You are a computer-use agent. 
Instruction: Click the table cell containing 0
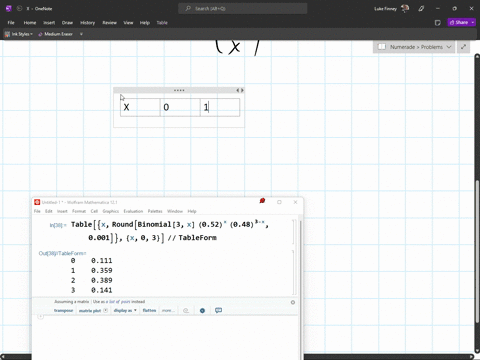[x=180, y=107]
